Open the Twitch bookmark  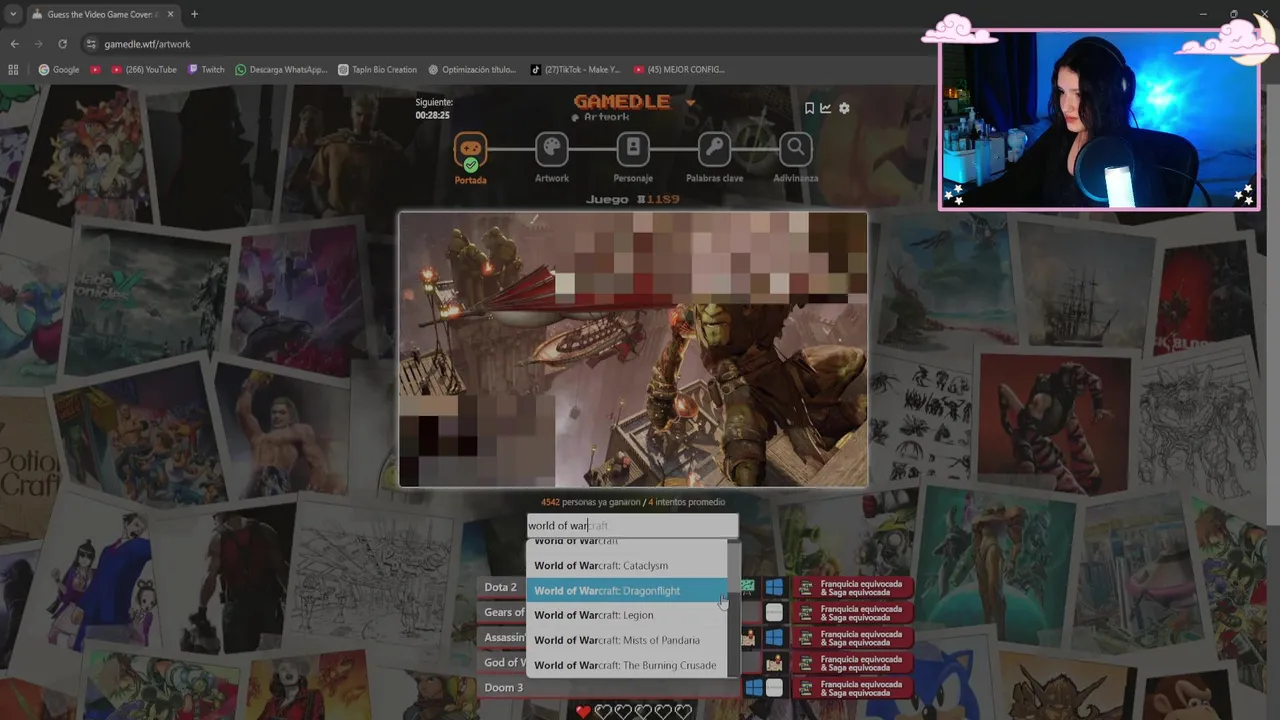(206, 70)
